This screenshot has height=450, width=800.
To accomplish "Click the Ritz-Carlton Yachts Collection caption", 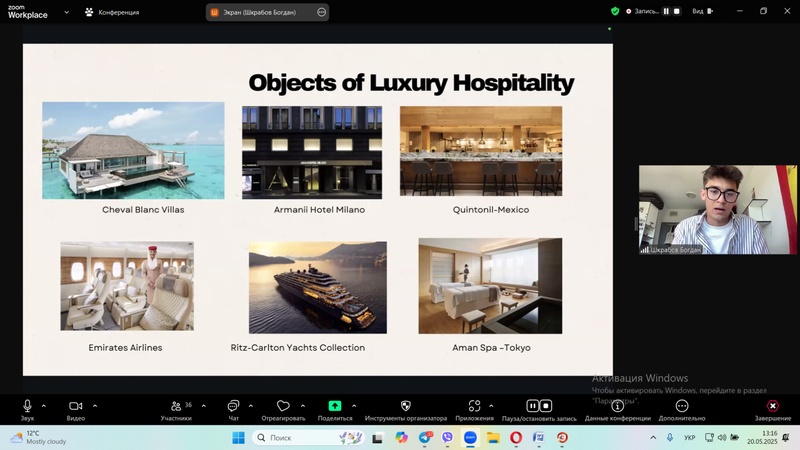I will click(297, 347).
